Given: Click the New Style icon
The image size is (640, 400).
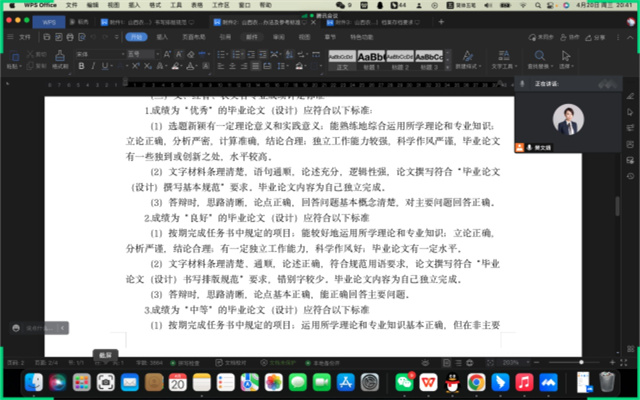Looking at the screenshot, I should (x=468, y=56).
